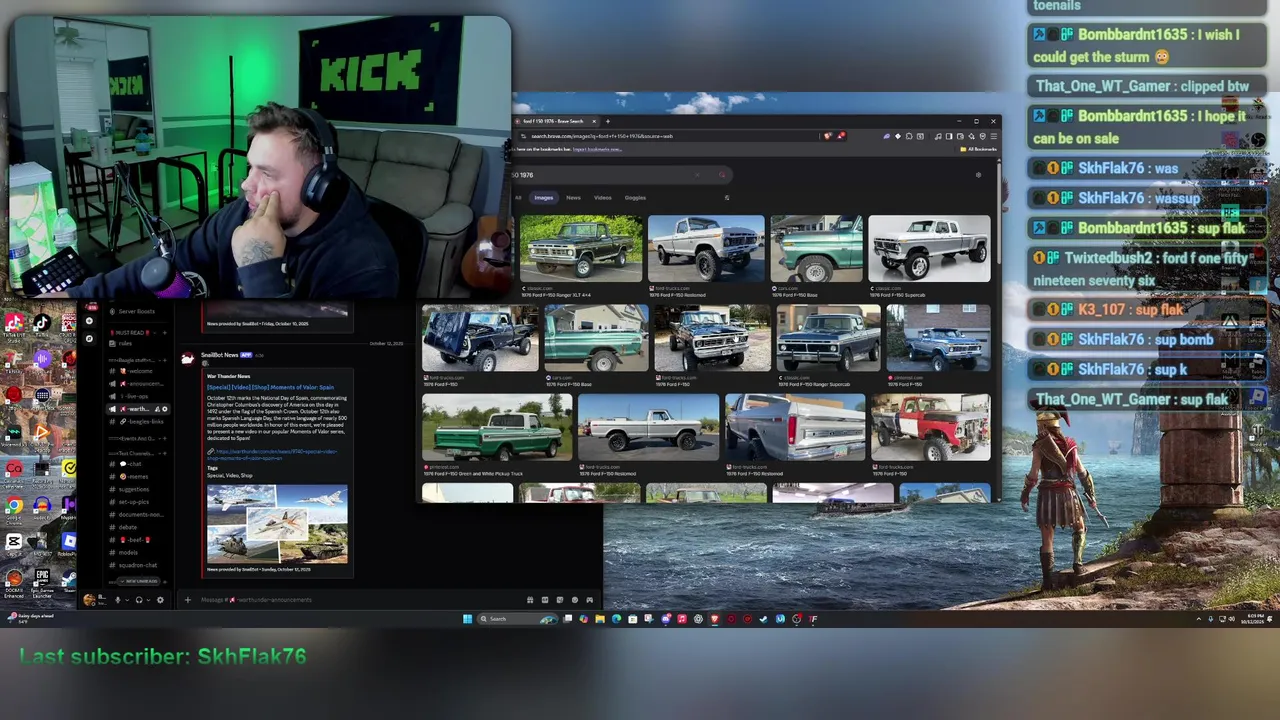The height and width of the screenshot is (720, 1280).
Task: Open Moments of Valor: Spain news title link
Action: 270,387
